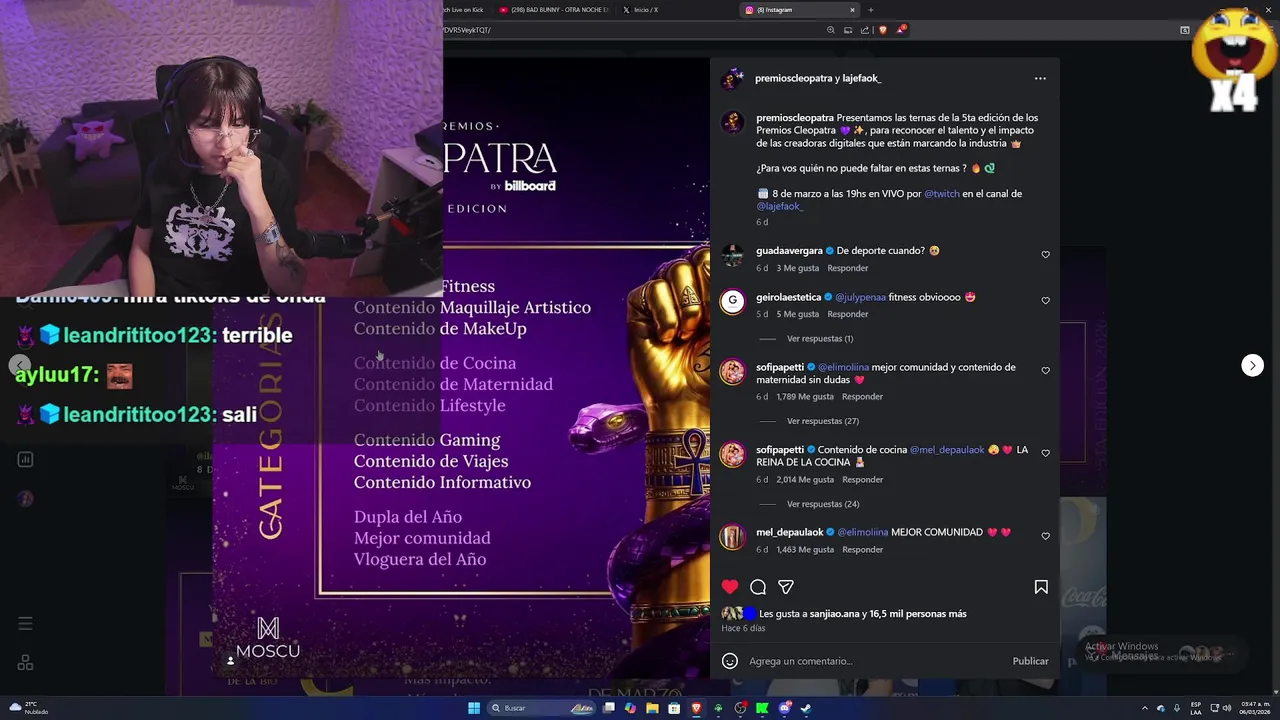Open the @twitch mention link
The width and height of the screenshot is (1280, 720).
coord(941,194)
